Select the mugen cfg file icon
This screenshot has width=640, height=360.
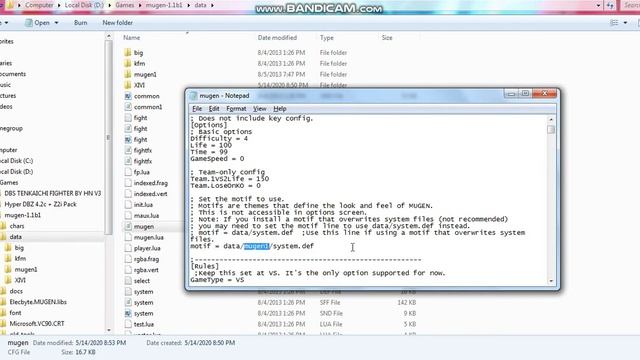128,226
